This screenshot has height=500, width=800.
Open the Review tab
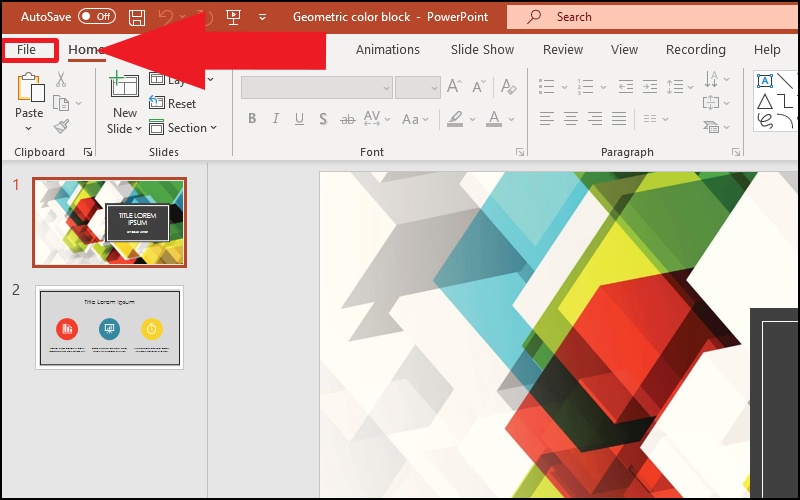(563, 49)
